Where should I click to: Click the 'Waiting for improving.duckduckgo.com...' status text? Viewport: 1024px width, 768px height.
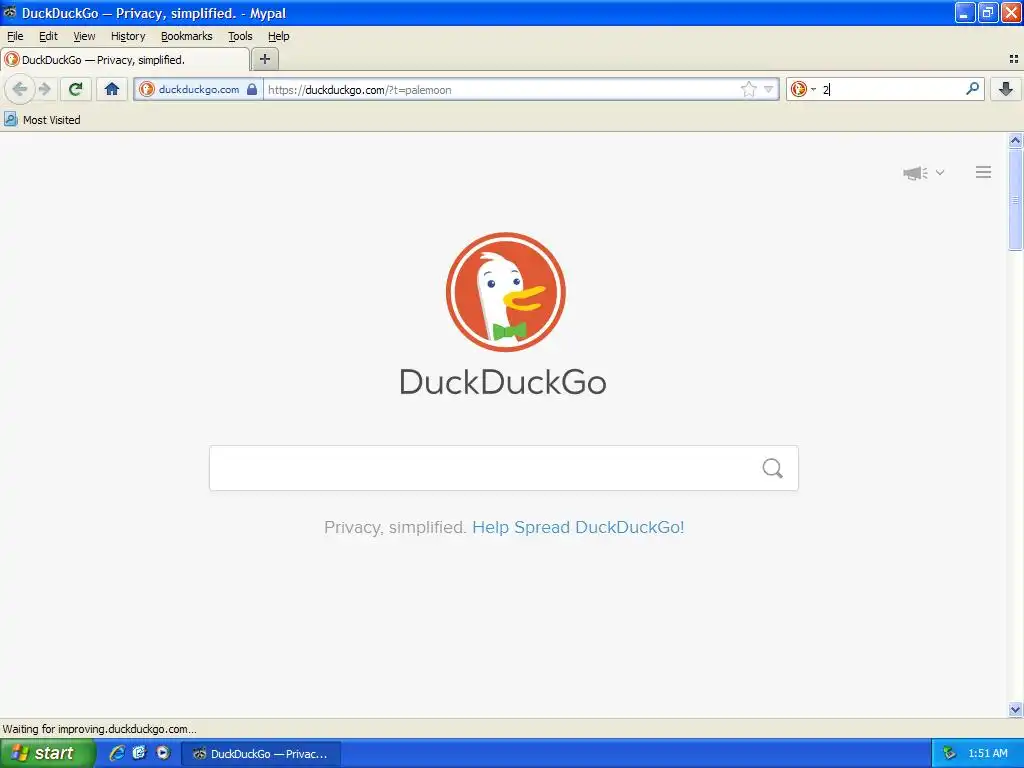(99, 729)
